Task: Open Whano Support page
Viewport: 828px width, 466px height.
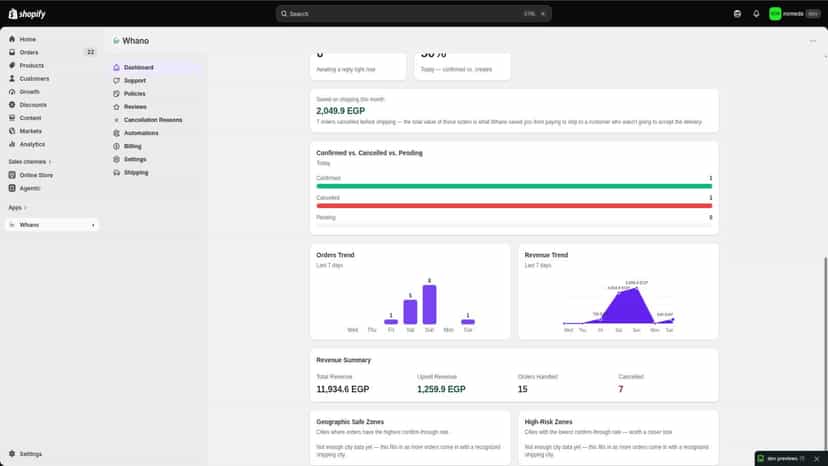Action: click(135, 81)
